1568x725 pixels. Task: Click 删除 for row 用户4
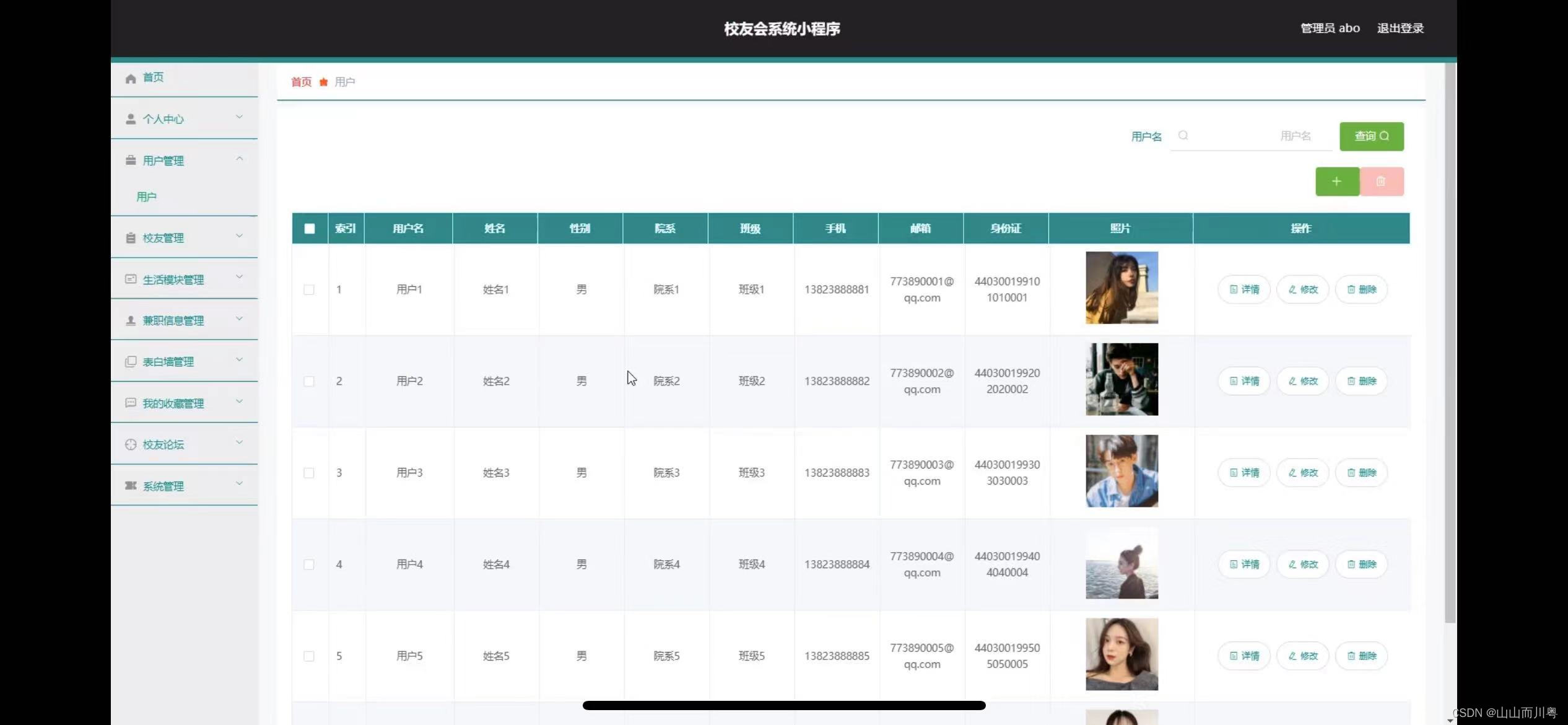point(1361,565)
